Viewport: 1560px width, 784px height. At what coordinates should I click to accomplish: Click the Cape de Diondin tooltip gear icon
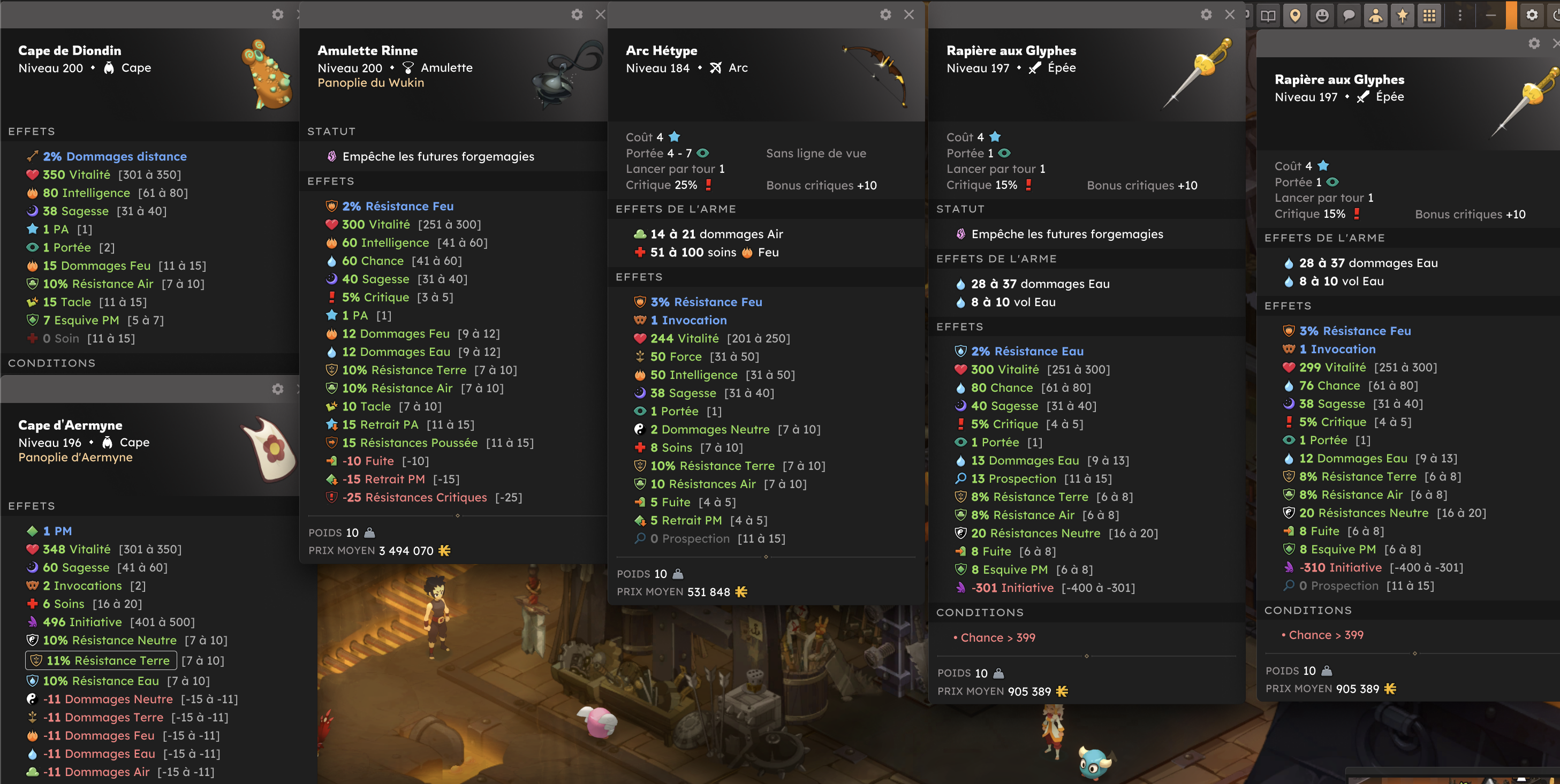tap(277, 14)
